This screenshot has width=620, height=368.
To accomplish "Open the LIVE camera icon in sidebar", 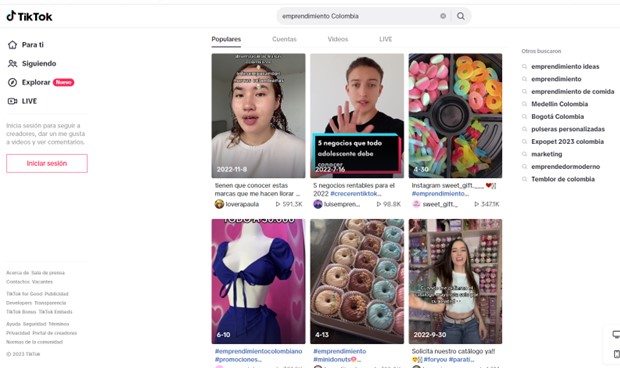I will point(12,101).
